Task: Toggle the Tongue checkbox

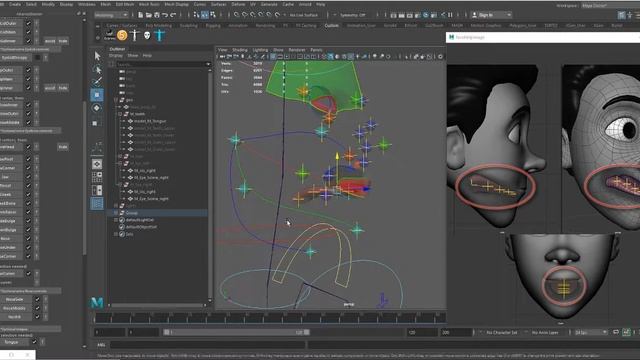Action: (34, 342)
